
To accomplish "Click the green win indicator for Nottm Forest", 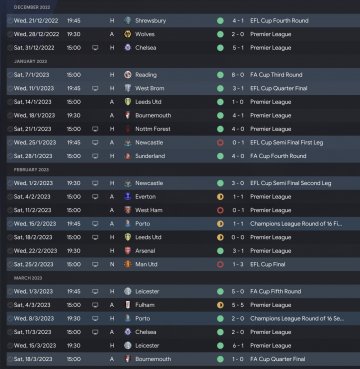I will pyautogui.click(x=220, y=129).
